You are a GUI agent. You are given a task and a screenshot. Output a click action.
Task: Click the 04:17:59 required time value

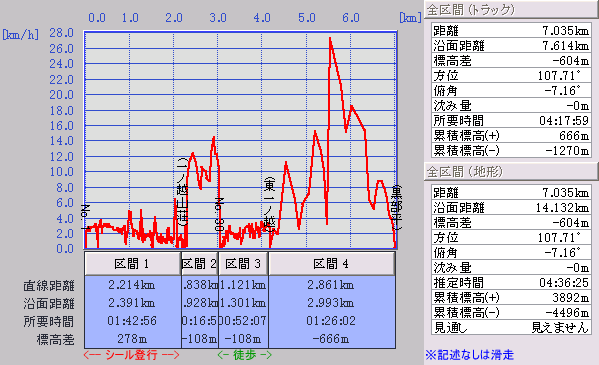564,121
